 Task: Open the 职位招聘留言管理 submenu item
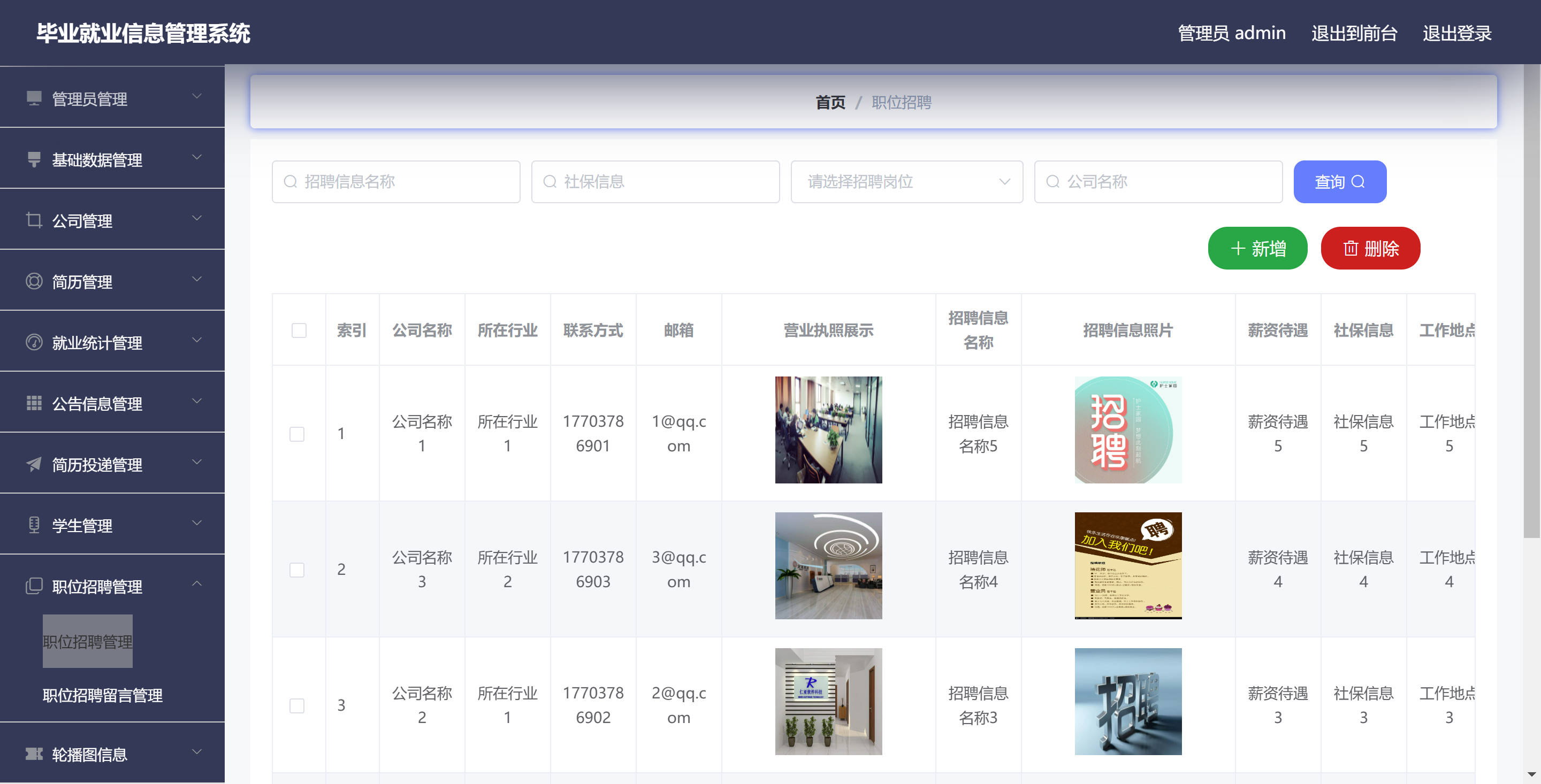click(x=102, y=695)
